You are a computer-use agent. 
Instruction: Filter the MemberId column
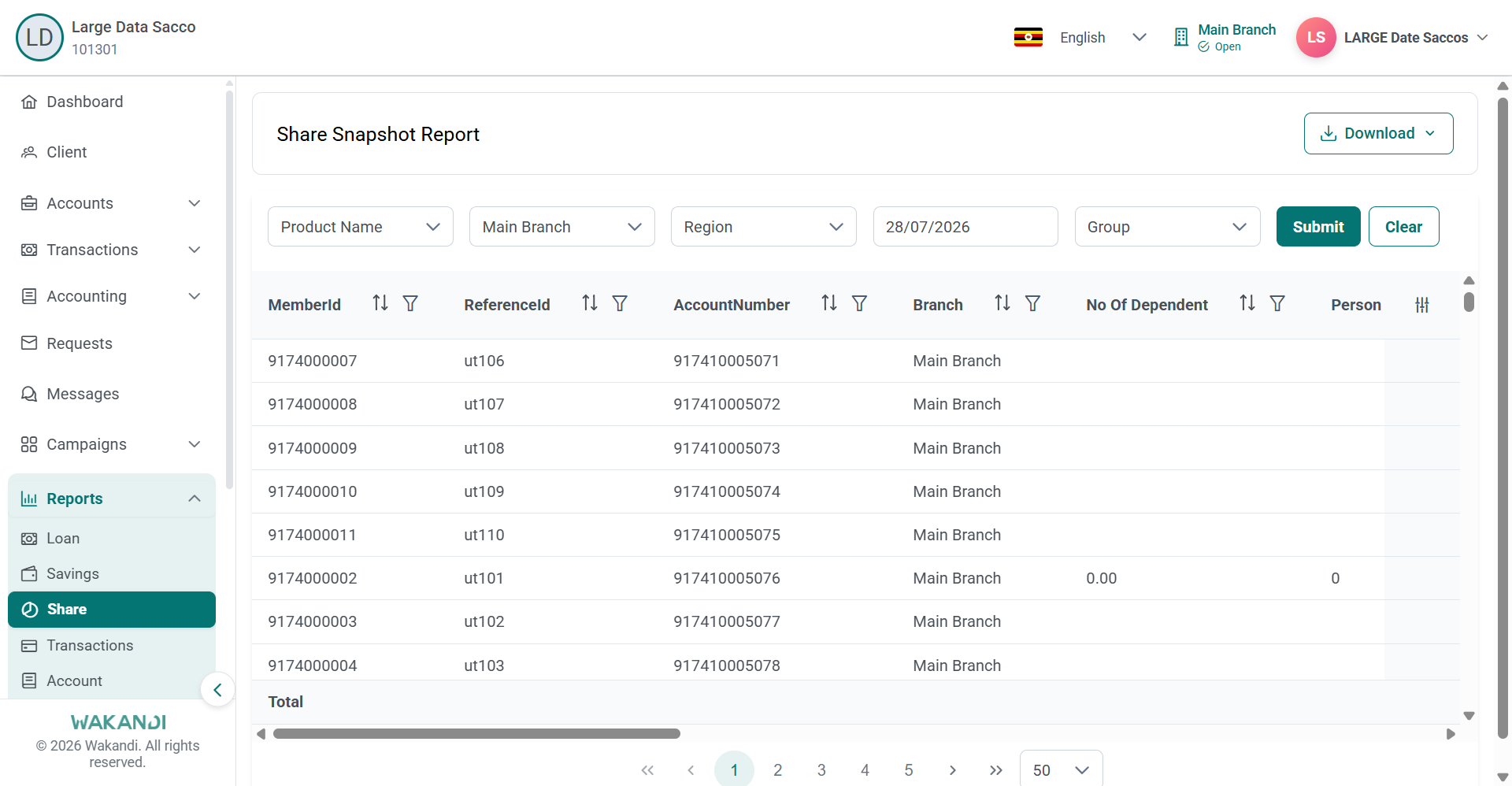(x=410, y=303)
